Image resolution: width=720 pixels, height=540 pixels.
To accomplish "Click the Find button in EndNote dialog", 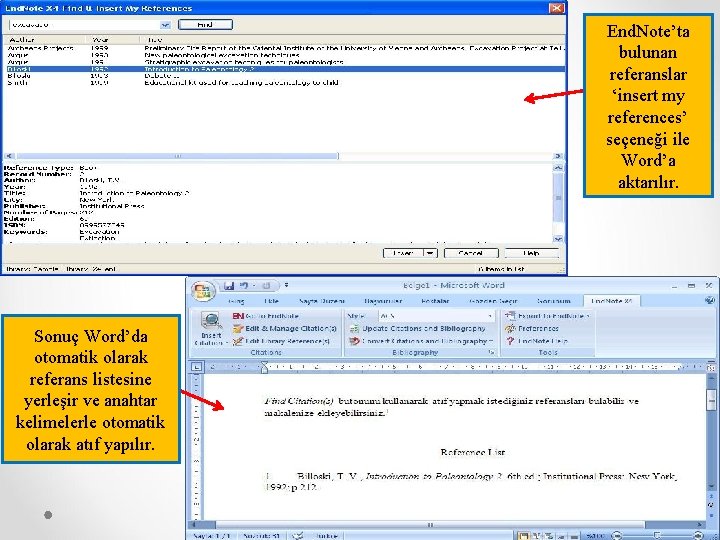I will click(205, 24).
